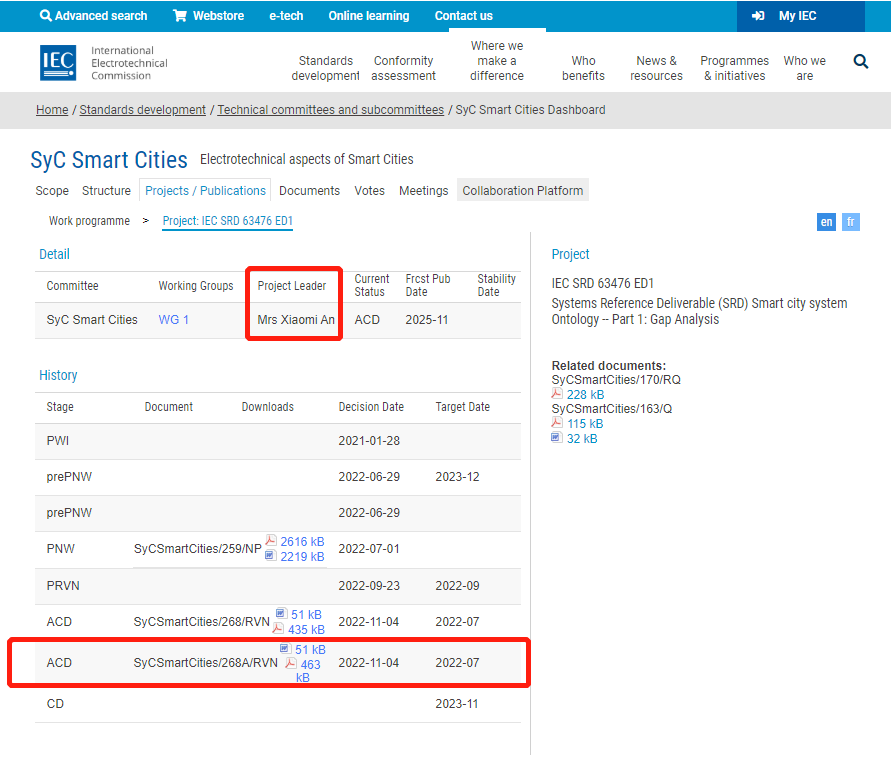
Task: Open Where we make a difference menu
Action: click(497, 61)
